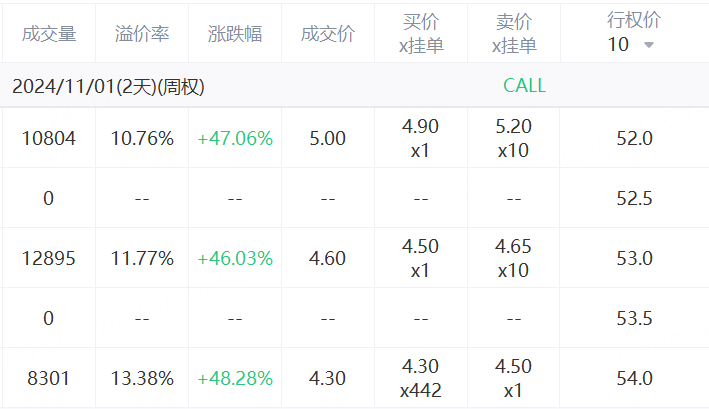Sort by 溢价率 column header
The height and width of the screenshot is (409, 709).
point(142,34)
